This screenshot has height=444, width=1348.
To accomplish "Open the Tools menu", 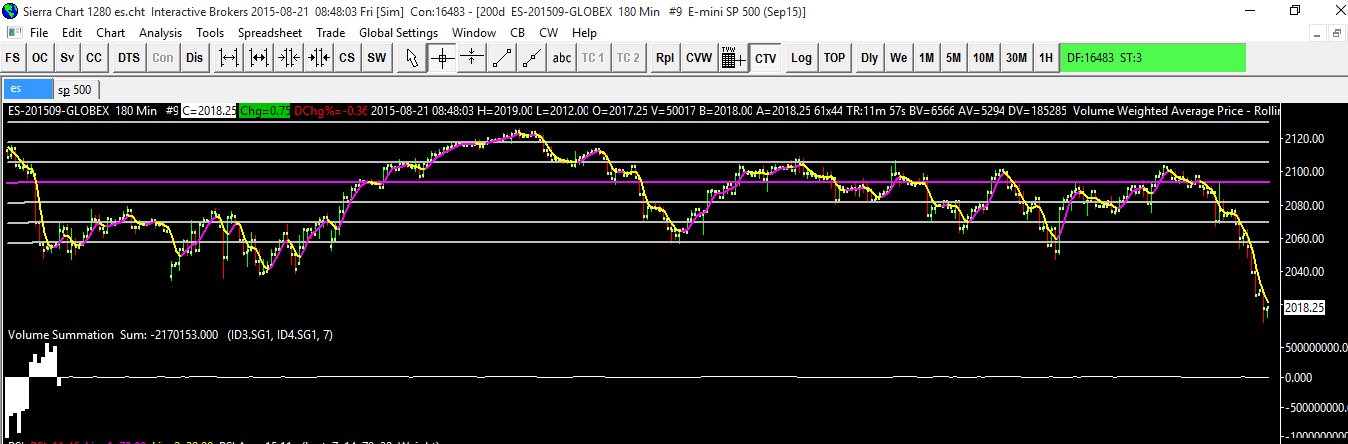I will [x=210, y=33].
